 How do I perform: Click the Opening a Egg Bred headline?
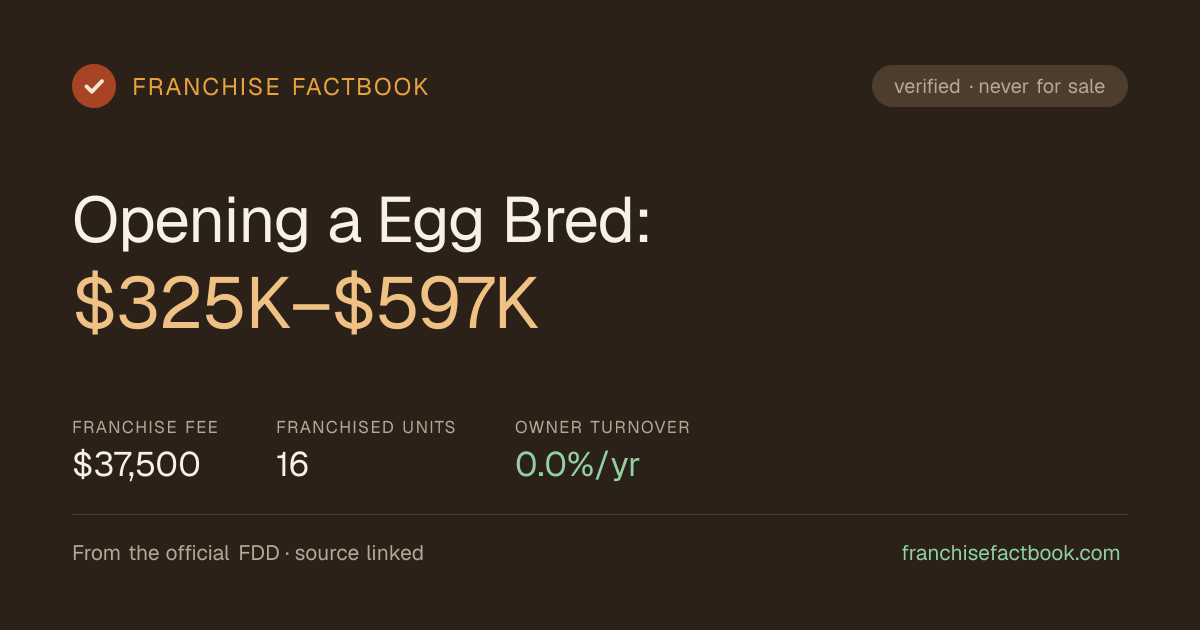point(363,221)
